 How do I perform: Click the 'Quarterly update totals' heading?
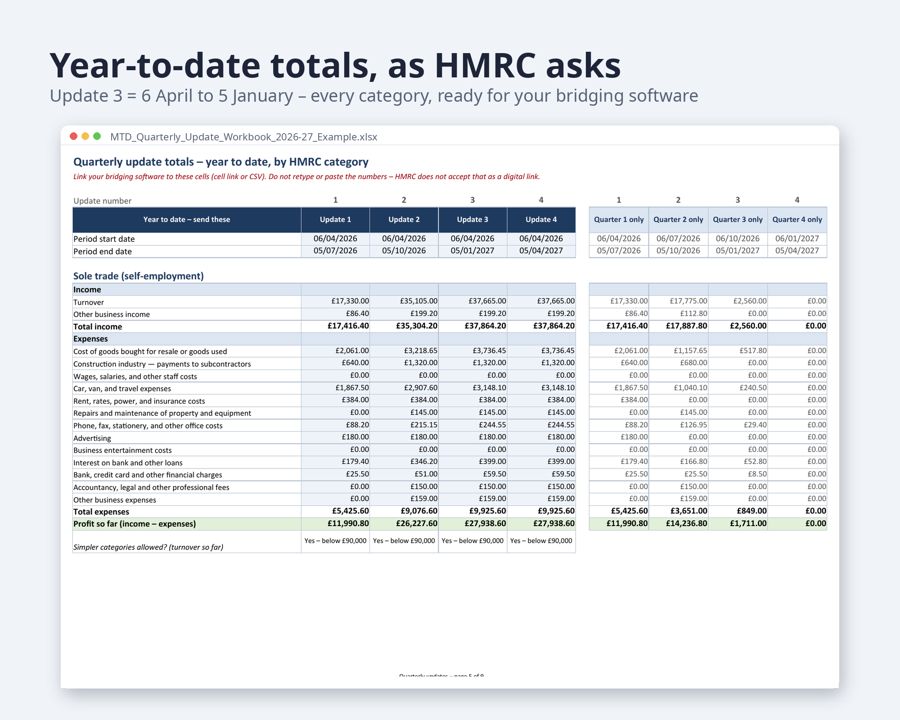pyautogui.click(x=220, y=162)
